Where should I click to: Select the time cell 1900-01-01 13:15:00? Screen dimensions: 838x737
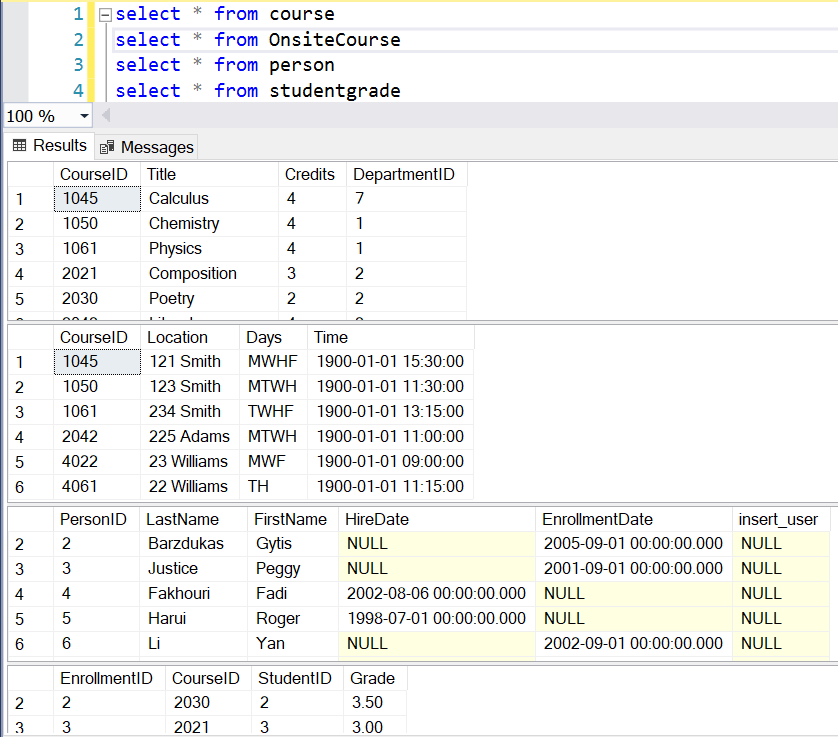coord(390,412)
